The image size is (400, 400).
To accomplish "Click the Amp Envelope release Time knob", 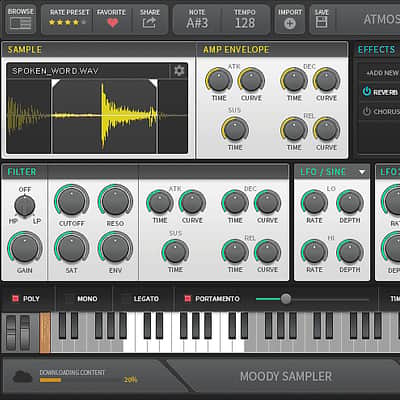I will 294,130.
